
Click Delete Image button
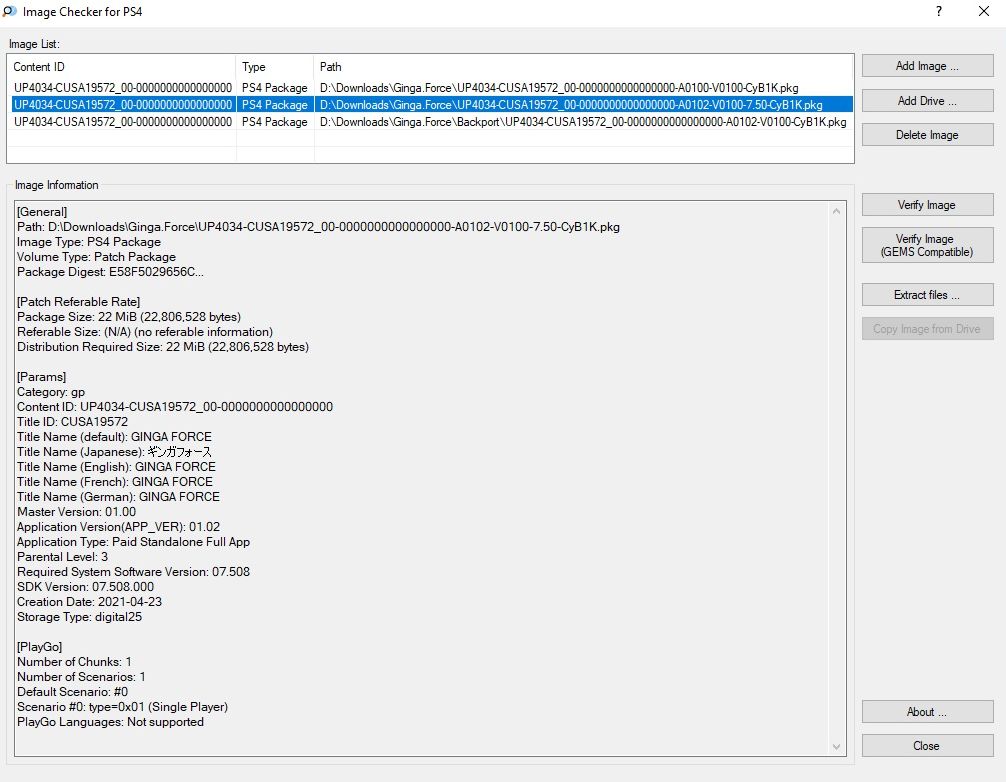tap(927, 135)
